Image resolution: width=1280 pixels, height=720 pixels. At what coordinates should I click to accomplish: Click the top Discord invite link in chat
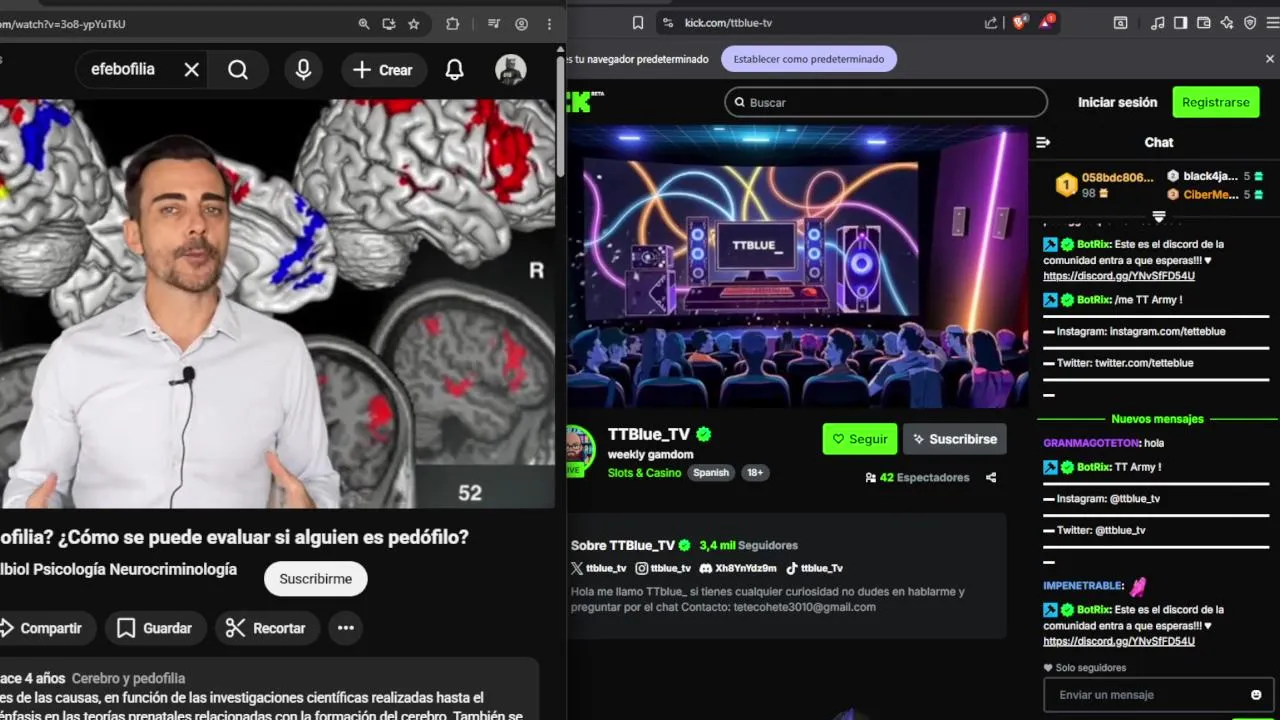point(1119,276)
